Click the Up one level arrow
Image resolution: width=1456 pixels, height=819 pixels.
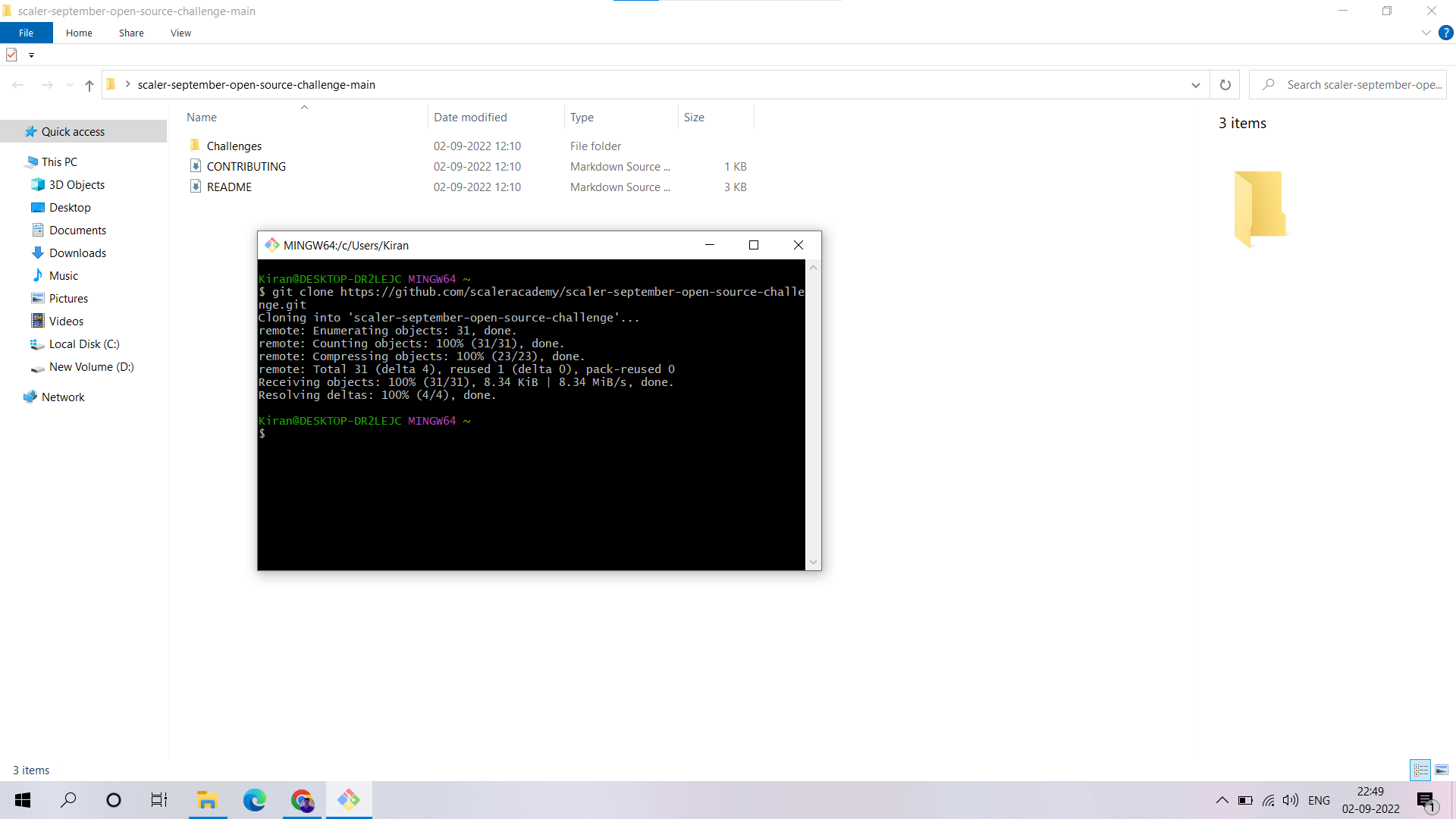(x=89, y=85)
